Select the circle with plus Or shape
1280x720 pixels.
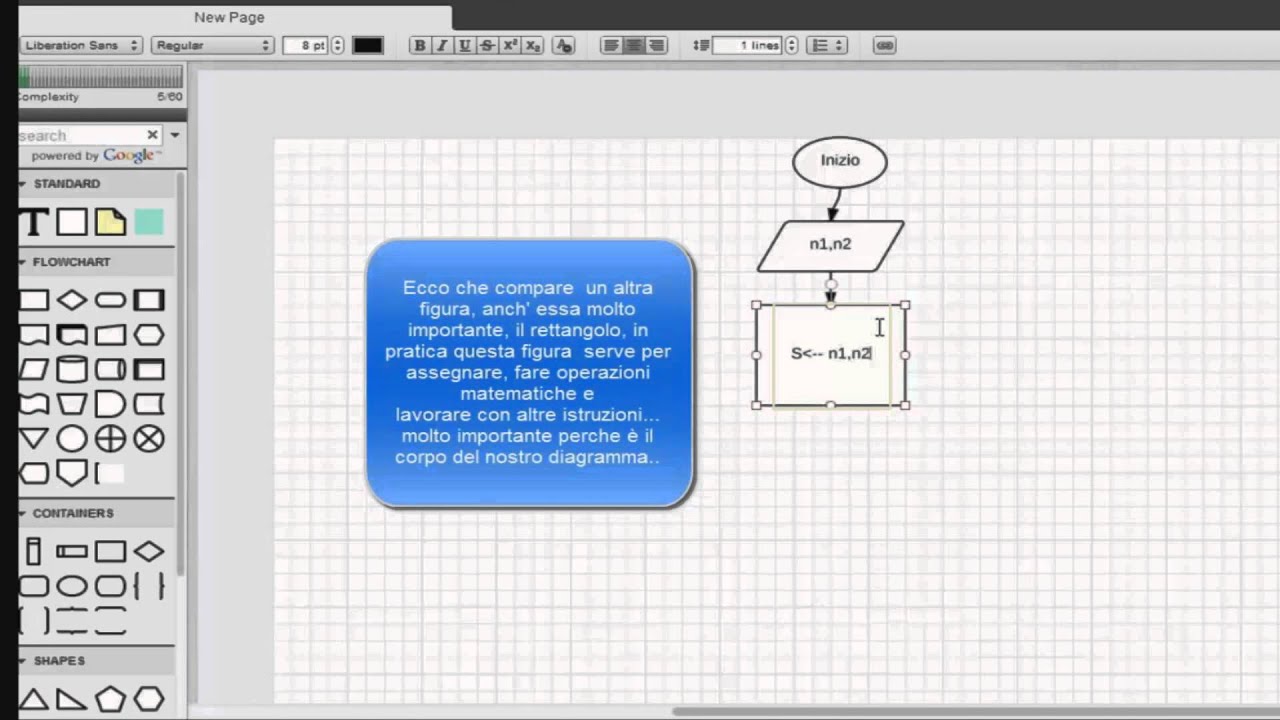110,438
